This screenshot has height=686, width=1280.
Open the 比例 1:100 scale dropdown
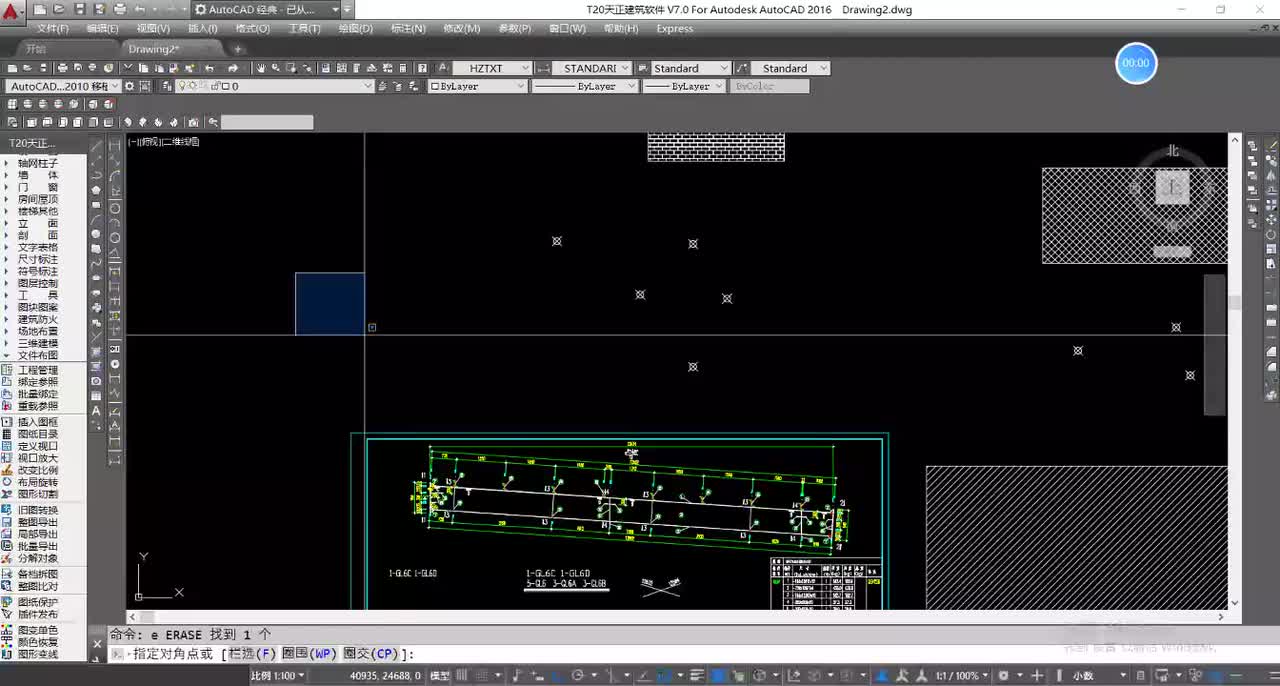pos(279,676)
